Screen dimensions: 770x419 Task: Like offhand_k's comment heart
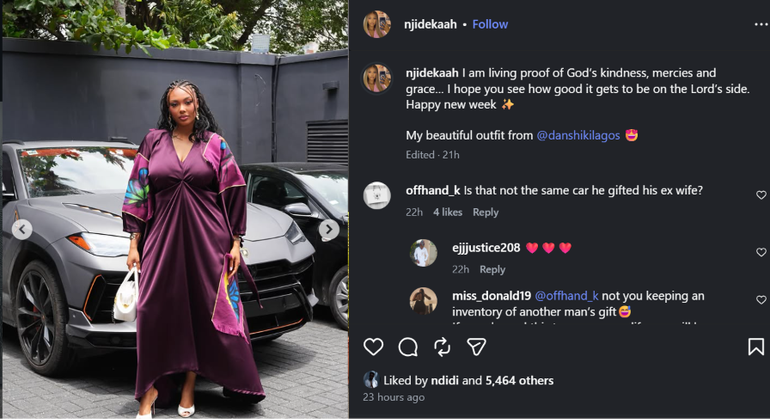point(761,195)
